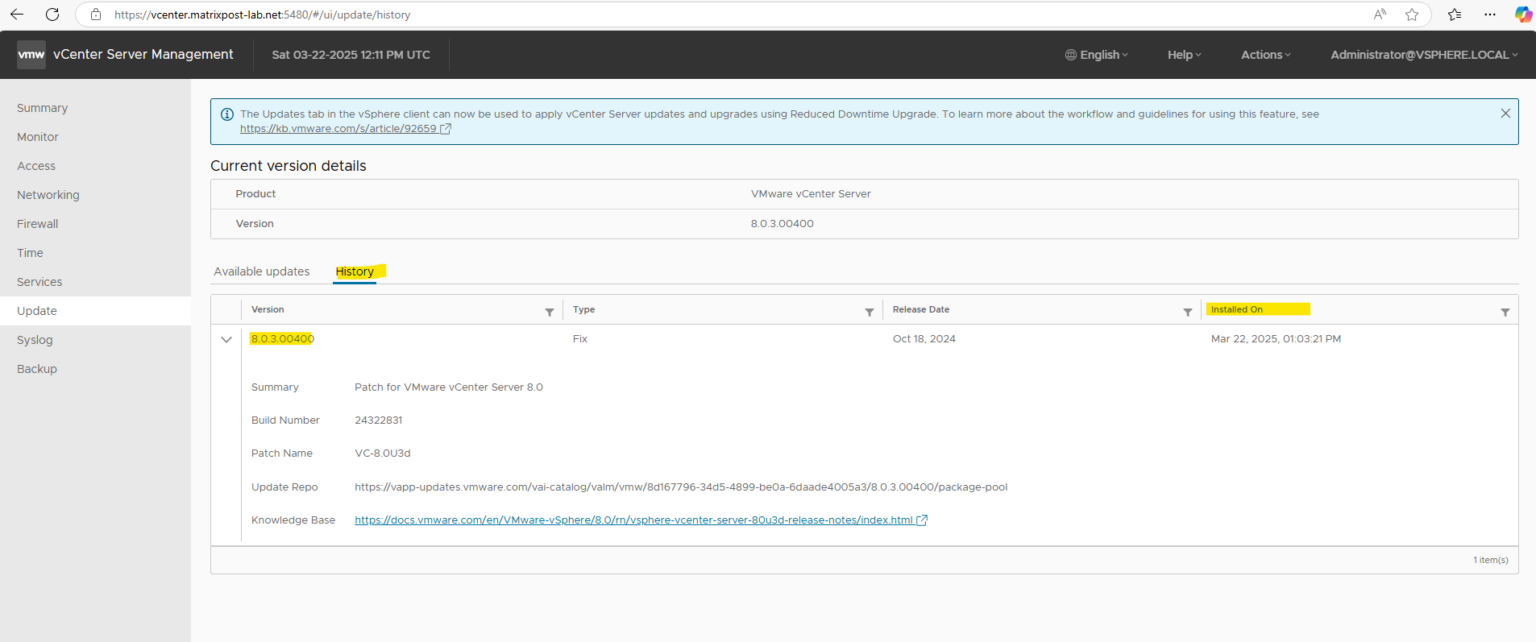Open the Type column filter
Screen dimensions: 1536x642
pyautogui.click(x=868, y=311)
